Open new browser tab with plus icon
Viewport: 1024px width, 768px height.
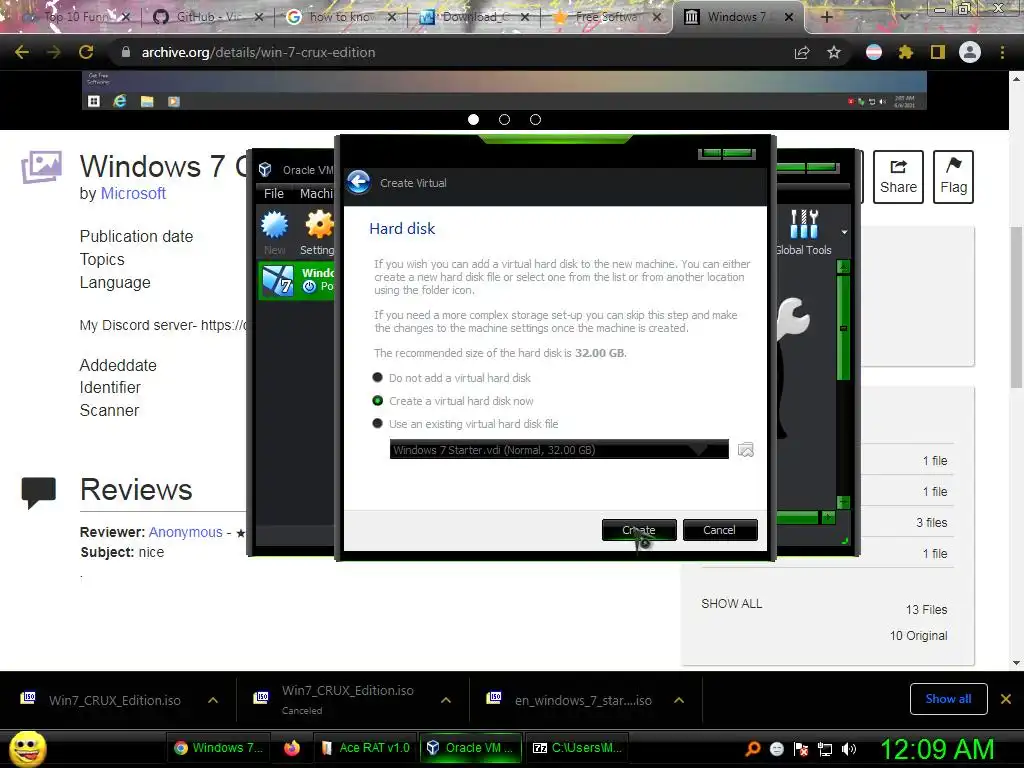pos(826,17)
